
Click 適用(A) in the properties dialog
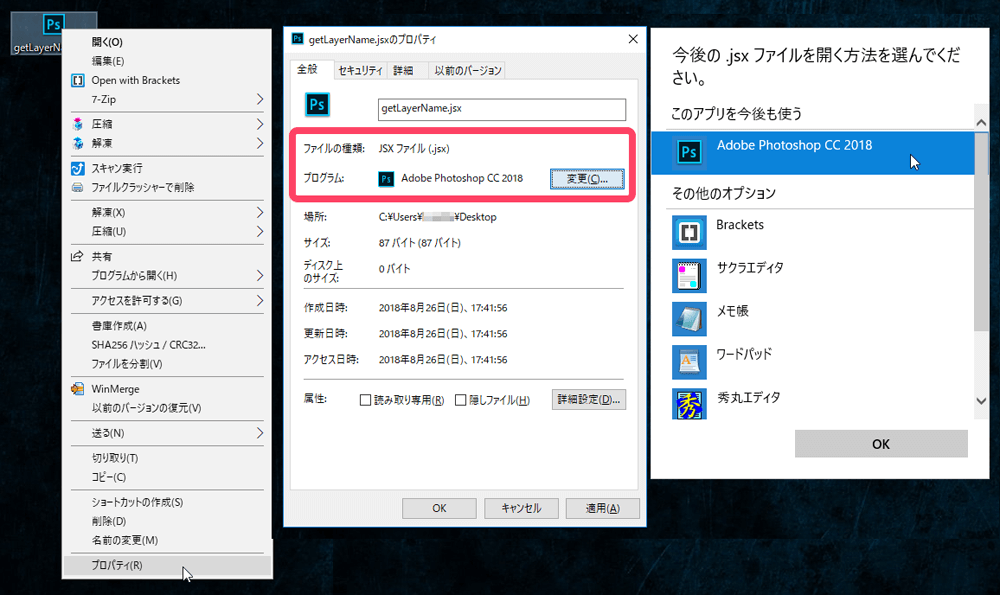point(602,508)
